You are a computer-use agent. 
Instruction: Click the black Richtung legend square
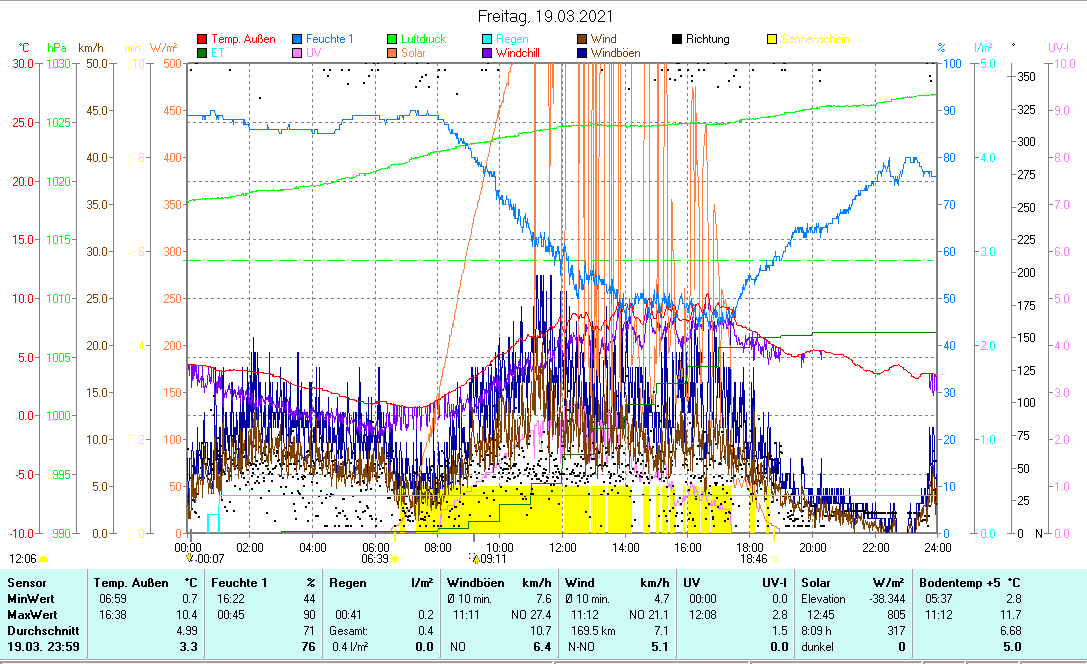[678, 39]
